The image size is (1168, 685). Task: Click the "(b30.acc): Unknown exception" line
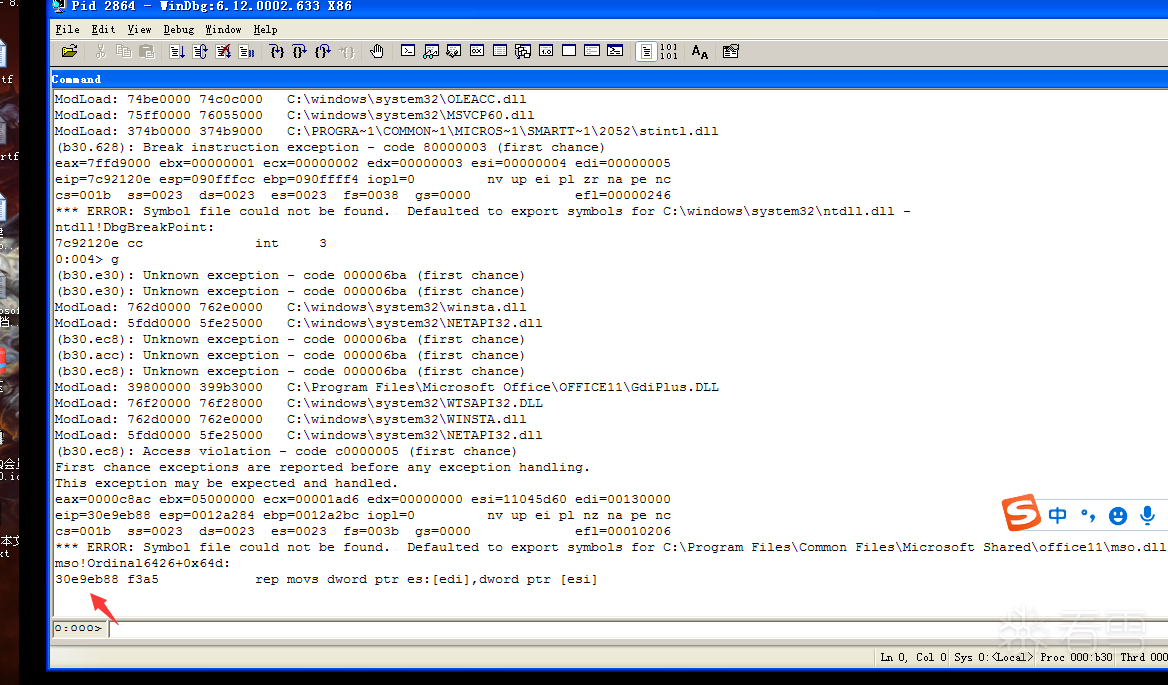coord(290,355)
